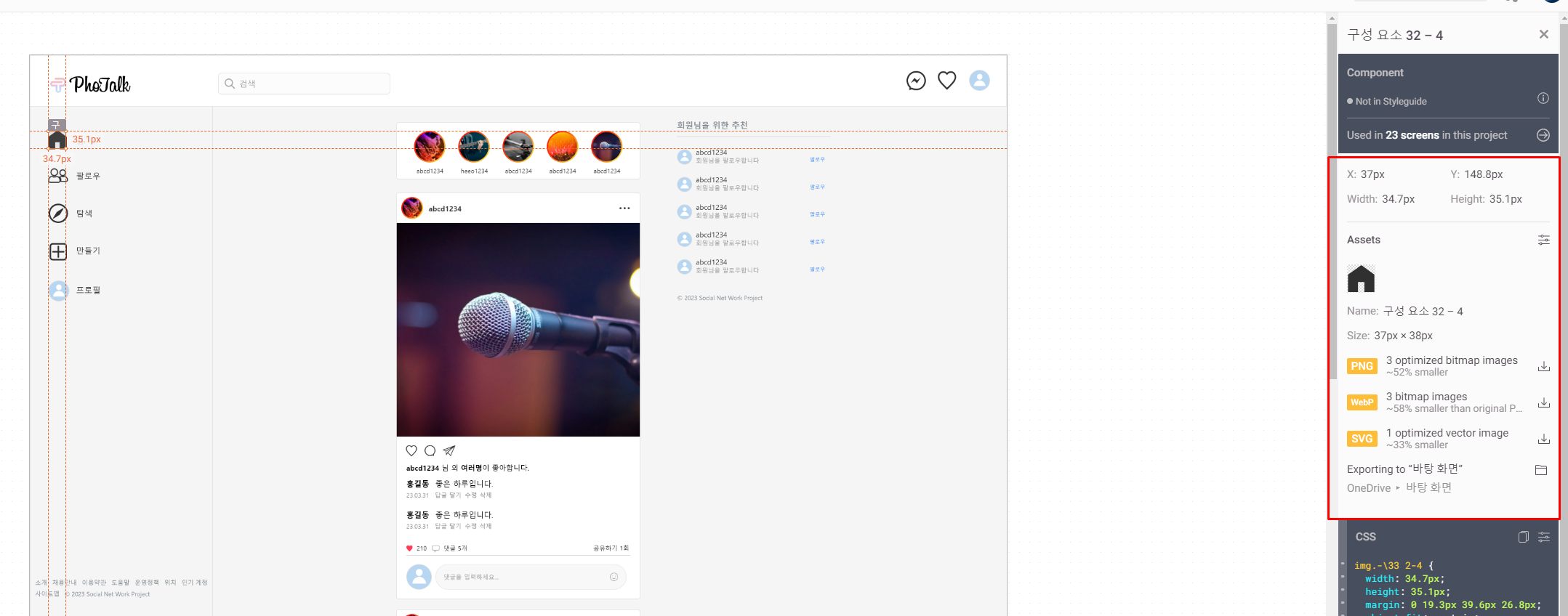The height and width of the screenshot is (616, 1568).
Task: Select the microphone post image
Action: coord(518,330)
